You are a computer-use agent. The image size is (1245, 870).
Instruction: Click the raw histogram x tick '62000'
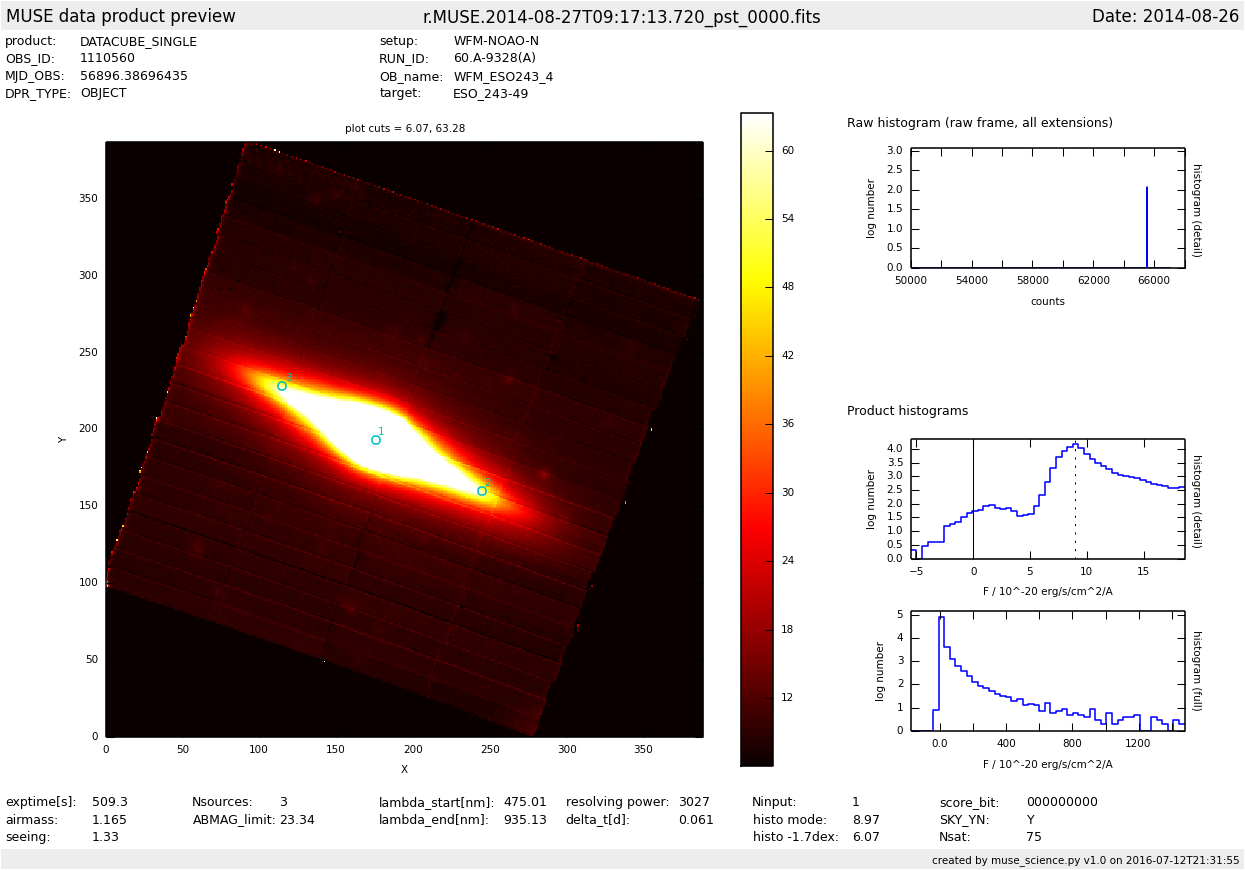coord(1094,281)
